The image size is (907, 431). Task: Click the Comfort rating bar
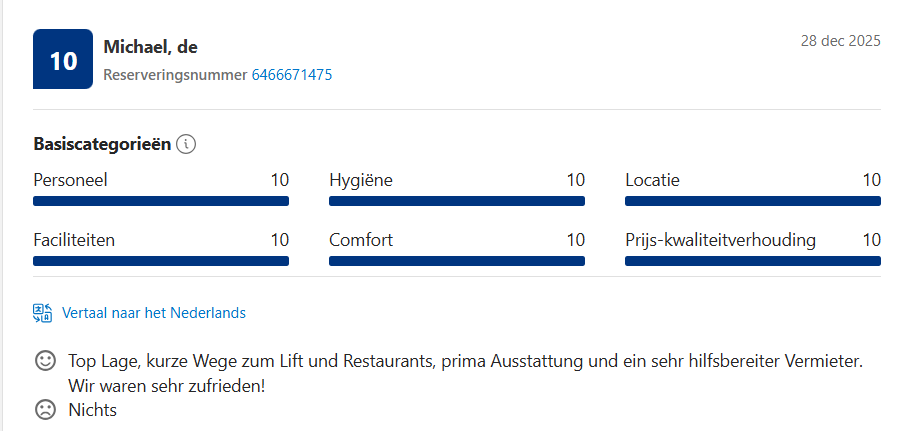tap(457, 261)
